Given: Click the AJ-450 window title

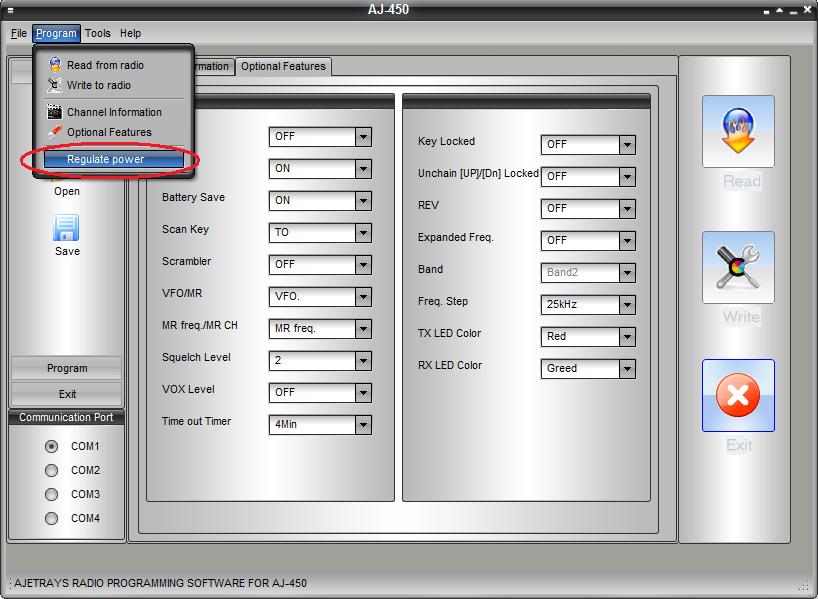Looking at the screenshot, I should (x=389, y=9).
